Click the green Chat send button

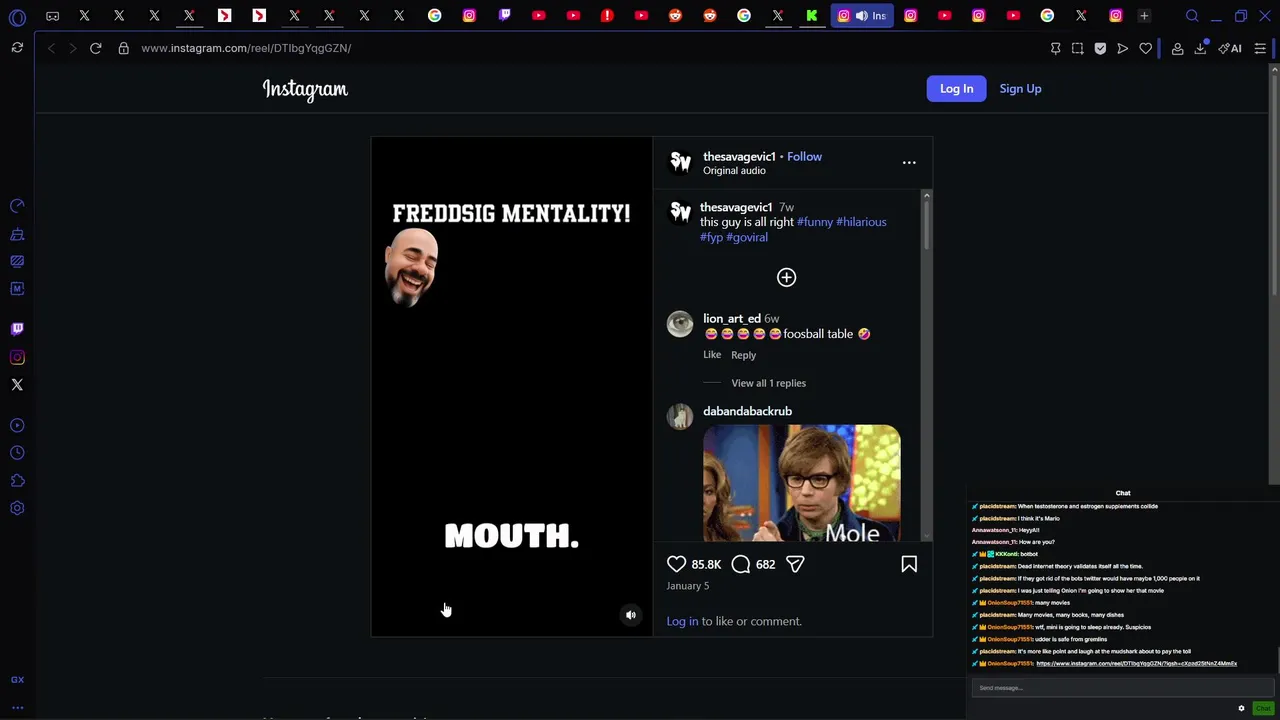1263,708
